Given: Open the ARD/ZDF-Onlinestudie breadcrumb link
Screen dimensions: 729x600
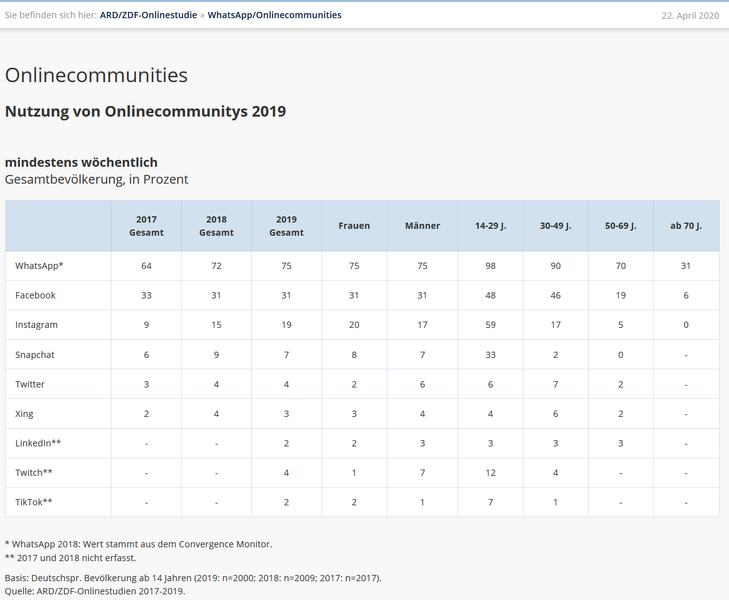Looking at the screenshot, I should 148,15.
